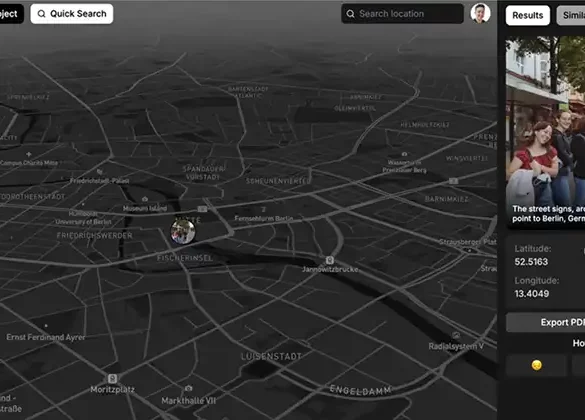
Task: Select the sad face emoji rating
Action: click(x=536, y=365)
